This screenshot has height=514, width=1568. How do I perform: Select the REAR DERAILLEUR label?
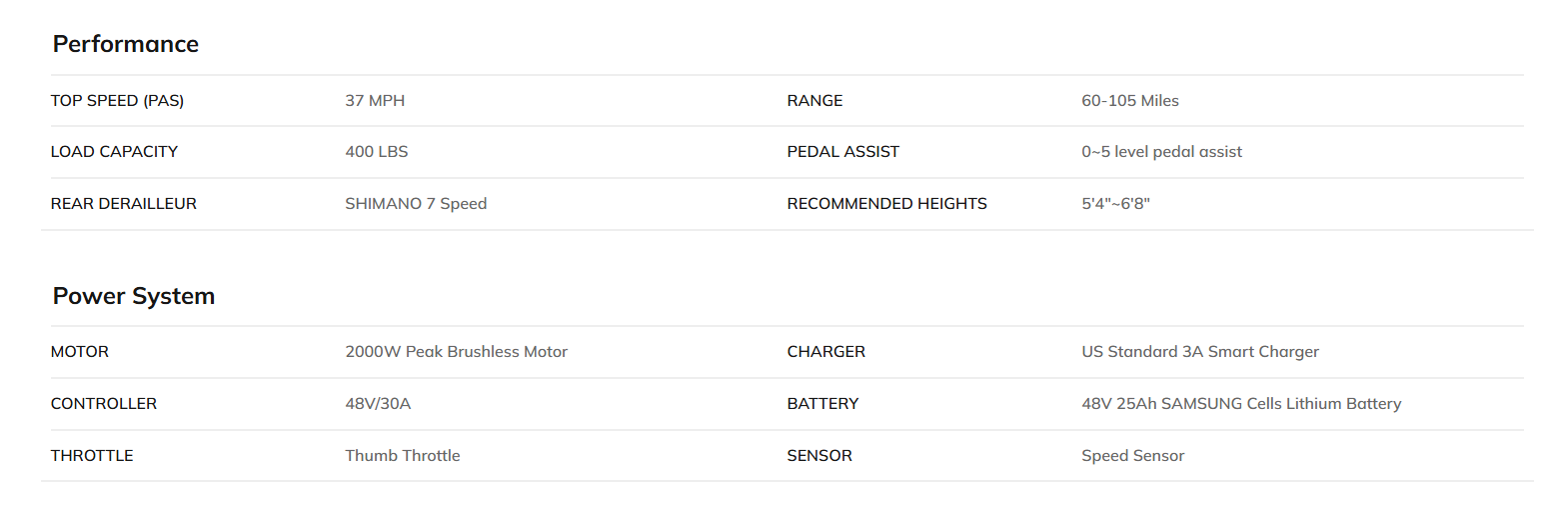[123, 204]
